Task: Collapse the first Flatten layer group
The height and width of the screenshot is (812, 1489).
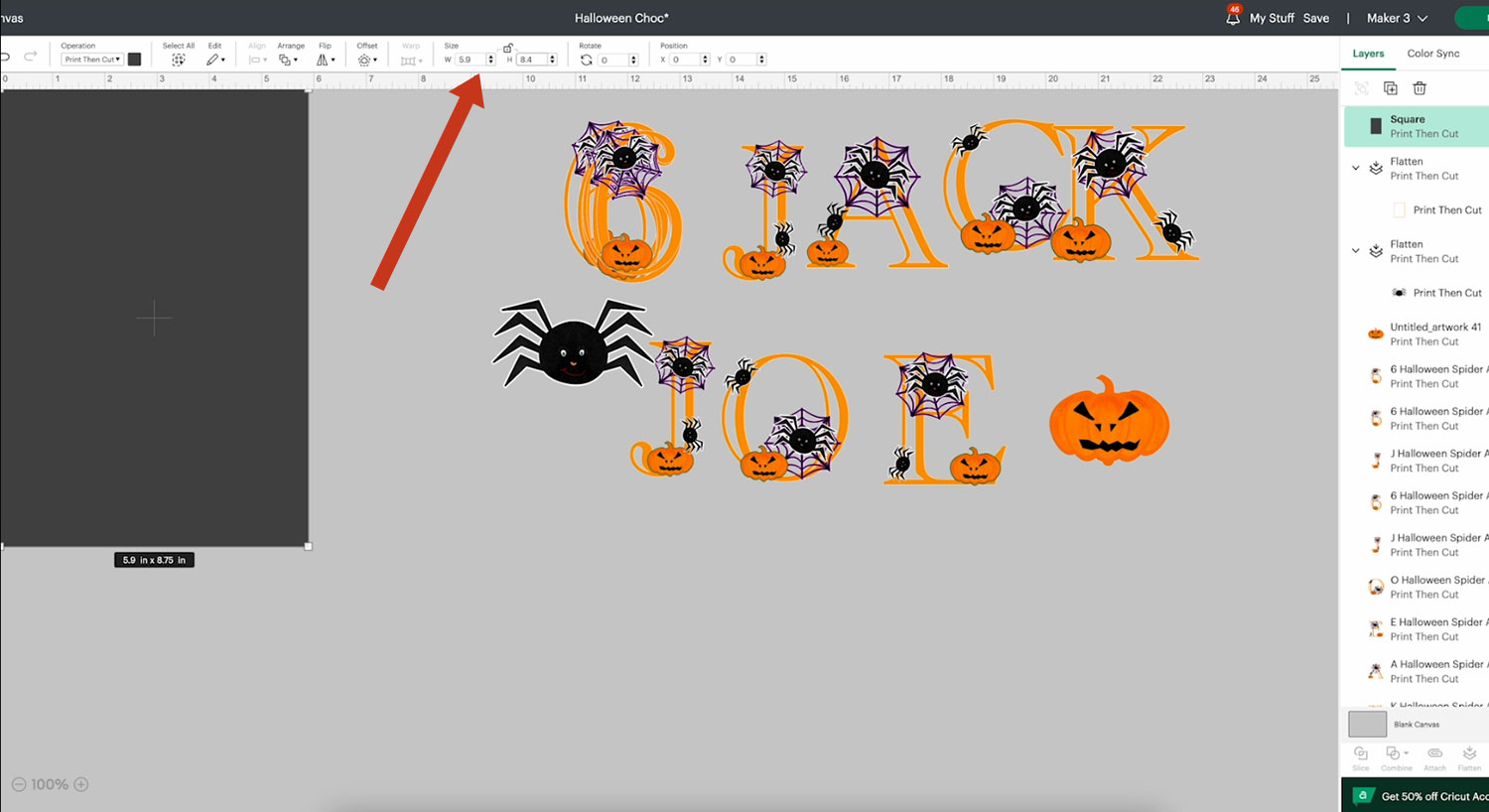Action: click(x=1356, y=169)
